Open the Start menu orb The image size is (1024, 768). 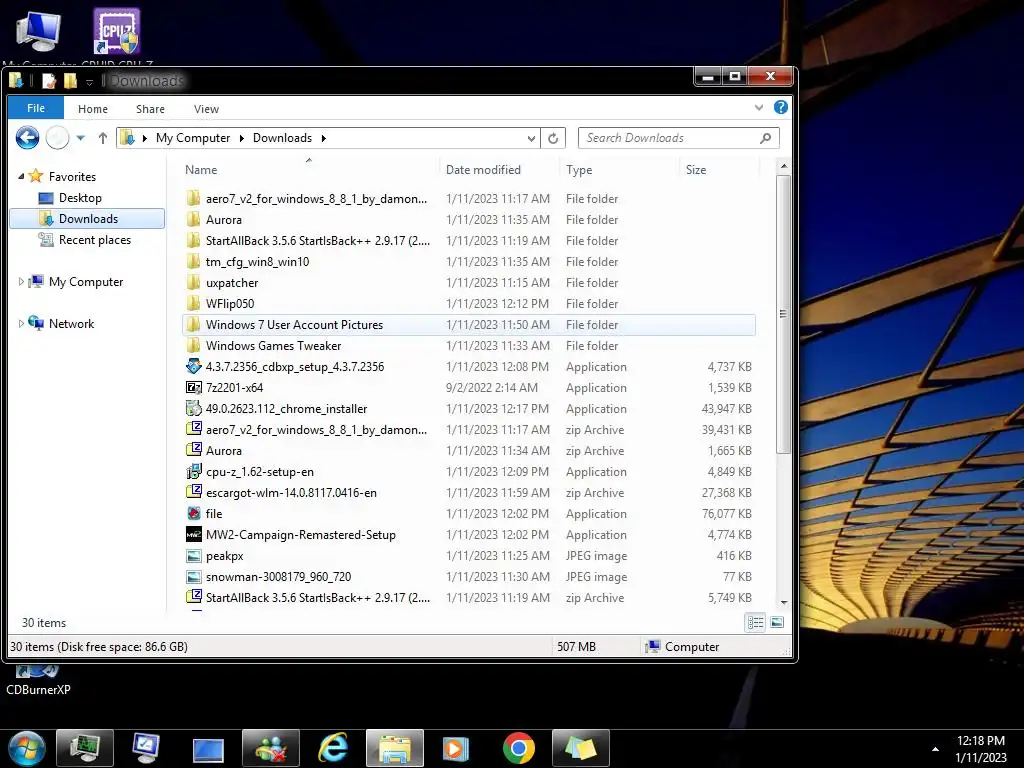click(x=27, y=748)
